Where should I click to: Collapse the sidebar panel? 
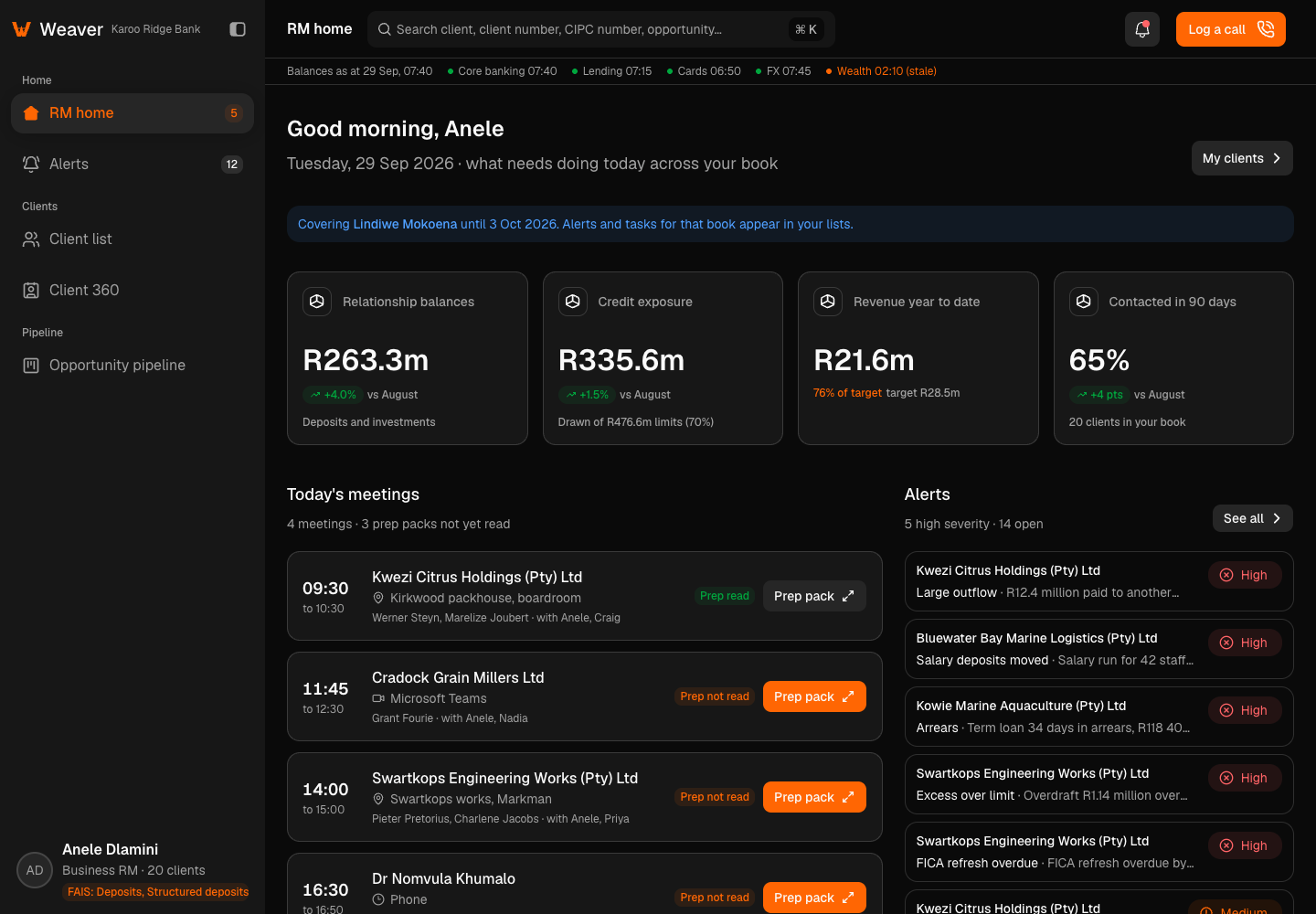238,29
